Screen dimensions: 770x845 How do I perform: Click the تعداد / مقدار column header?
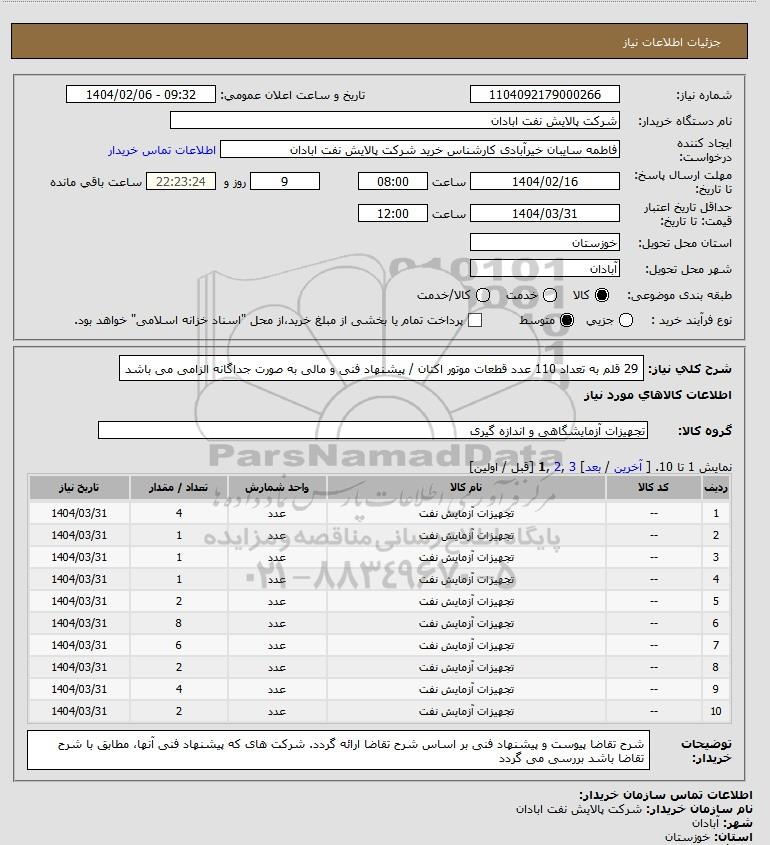click(x=178, y=487)
